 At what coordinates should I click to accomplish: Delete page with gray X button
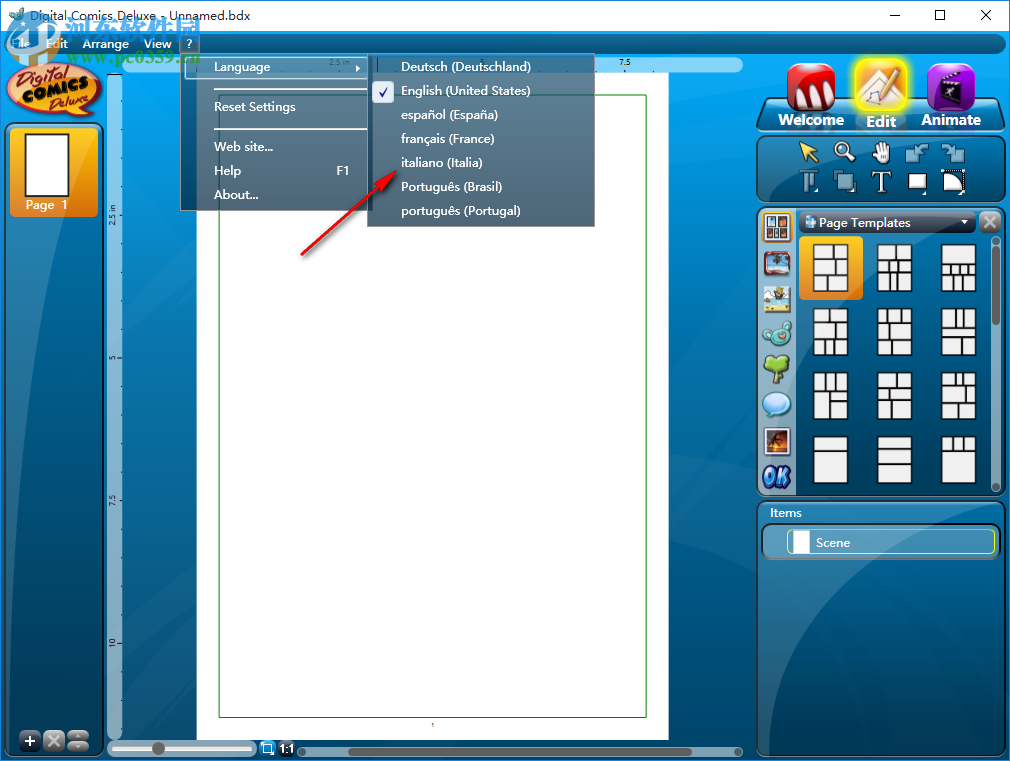pyautogui.click(x=54, y=741)
